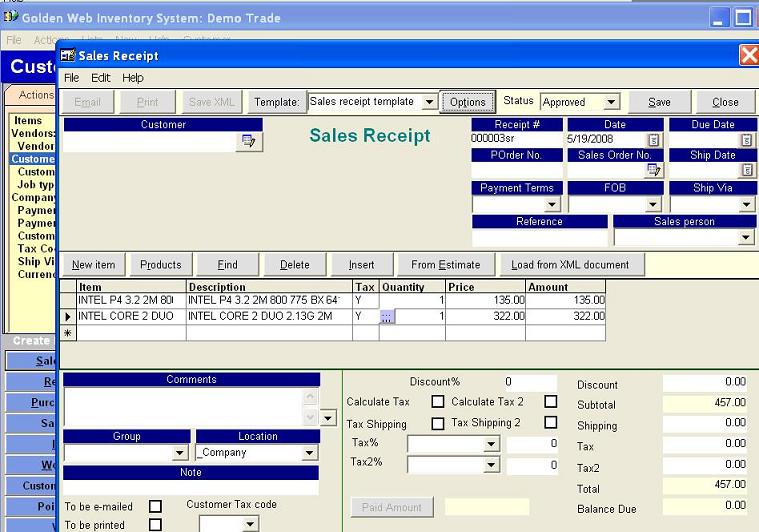The width and height of the screenshot is (759, 532).
Task: Select the row marker for INTEL CORE 2 DUO
Action: [x=68, y=317]
